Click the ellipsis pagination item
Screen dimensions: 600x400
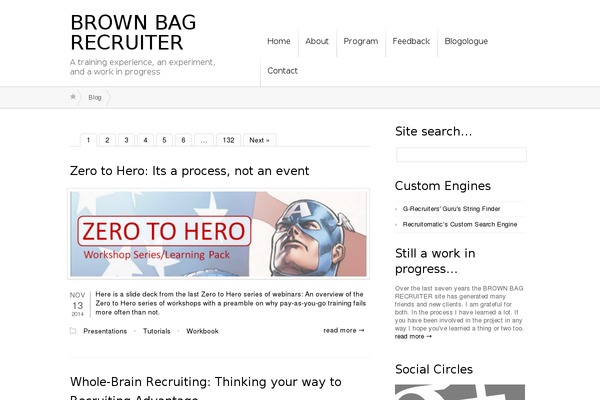tap(204, 140)
